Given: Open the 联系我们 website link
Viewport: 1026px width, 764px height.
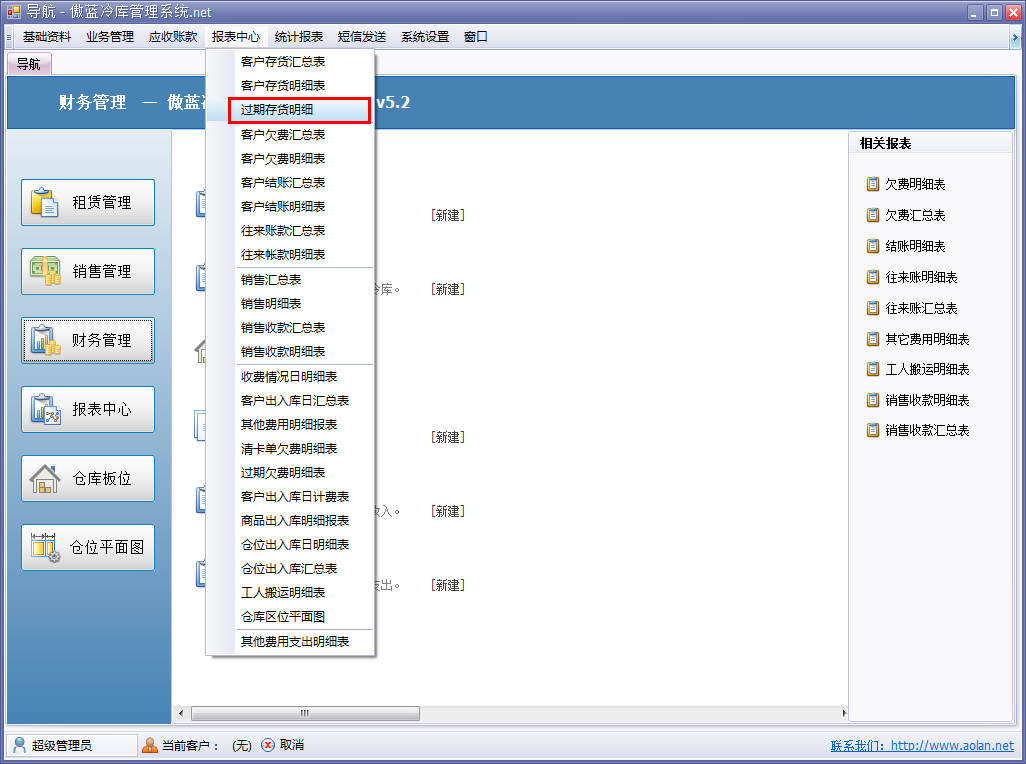Looking at the screenshot, I should (921, 745).
